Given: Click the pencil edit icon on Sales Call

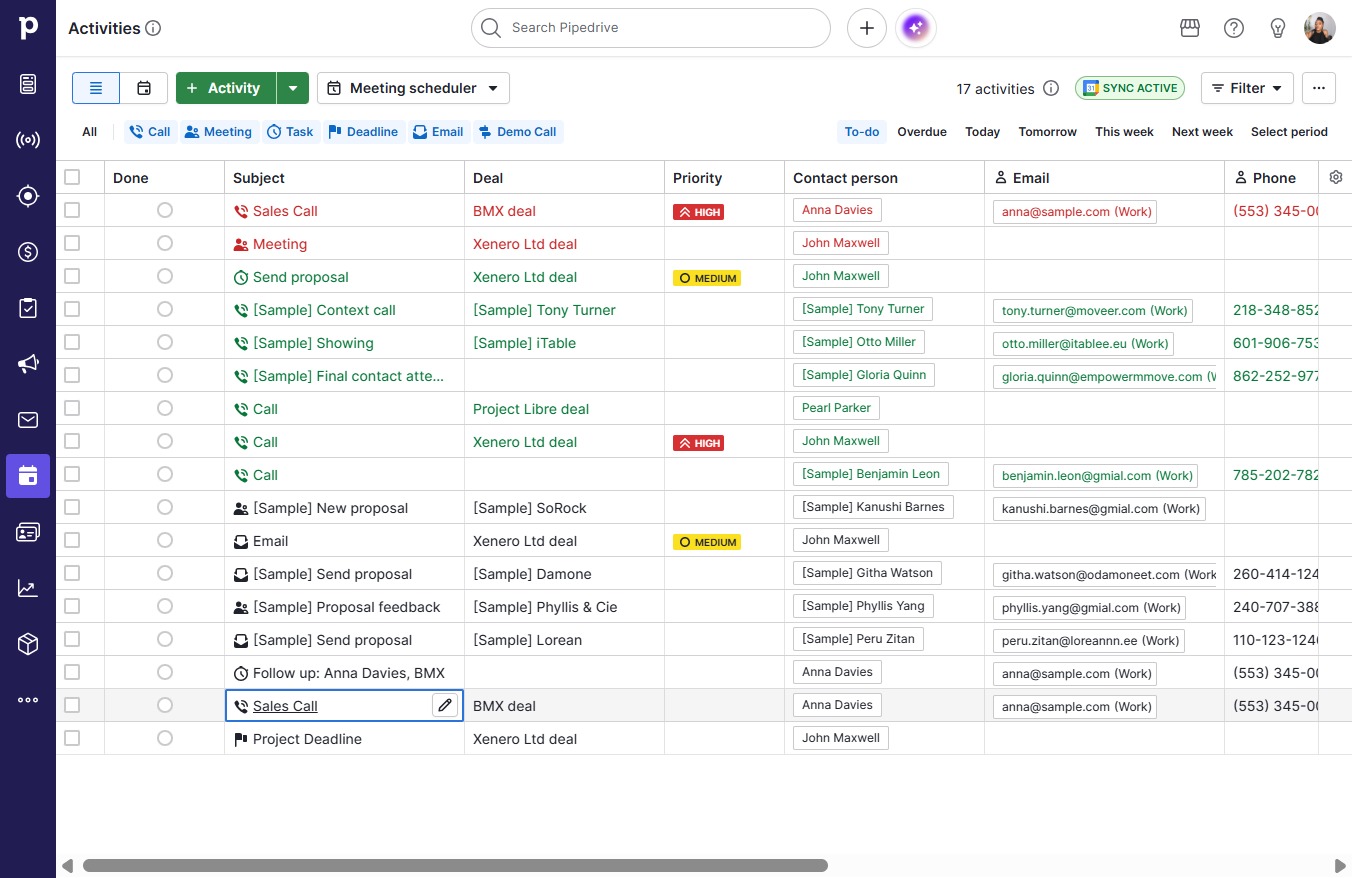Looking at the screenshot, I should coord(445,705).
